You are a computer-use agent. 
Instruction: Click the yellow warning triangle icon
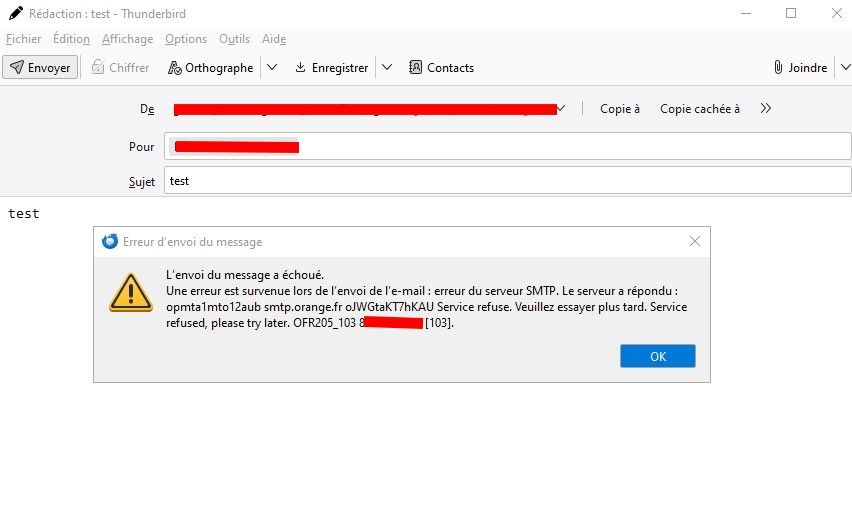pos(131,292)
